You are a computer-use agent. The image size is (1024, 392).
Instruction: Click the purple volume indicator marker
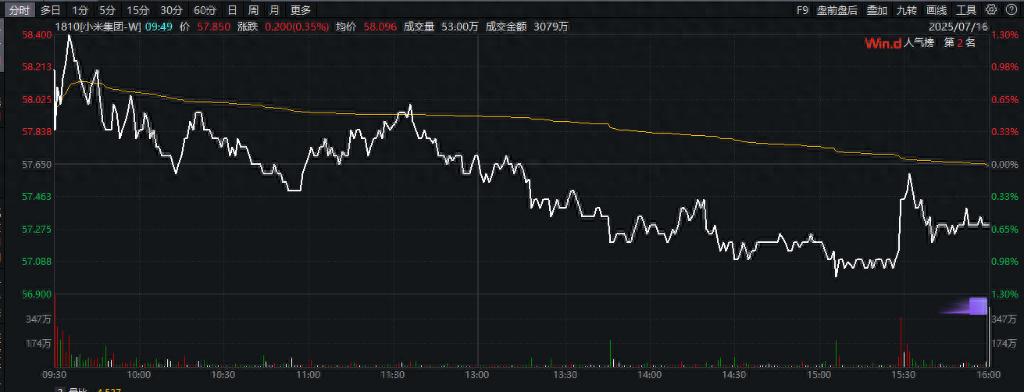(978, 306)
